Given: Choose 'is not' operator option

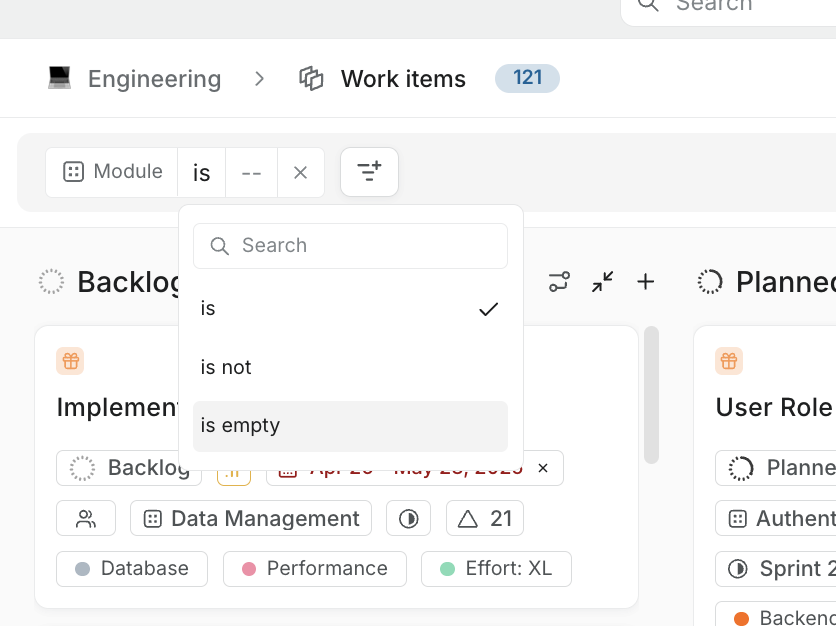Looking at the screenshot, I should click(350, 367).
